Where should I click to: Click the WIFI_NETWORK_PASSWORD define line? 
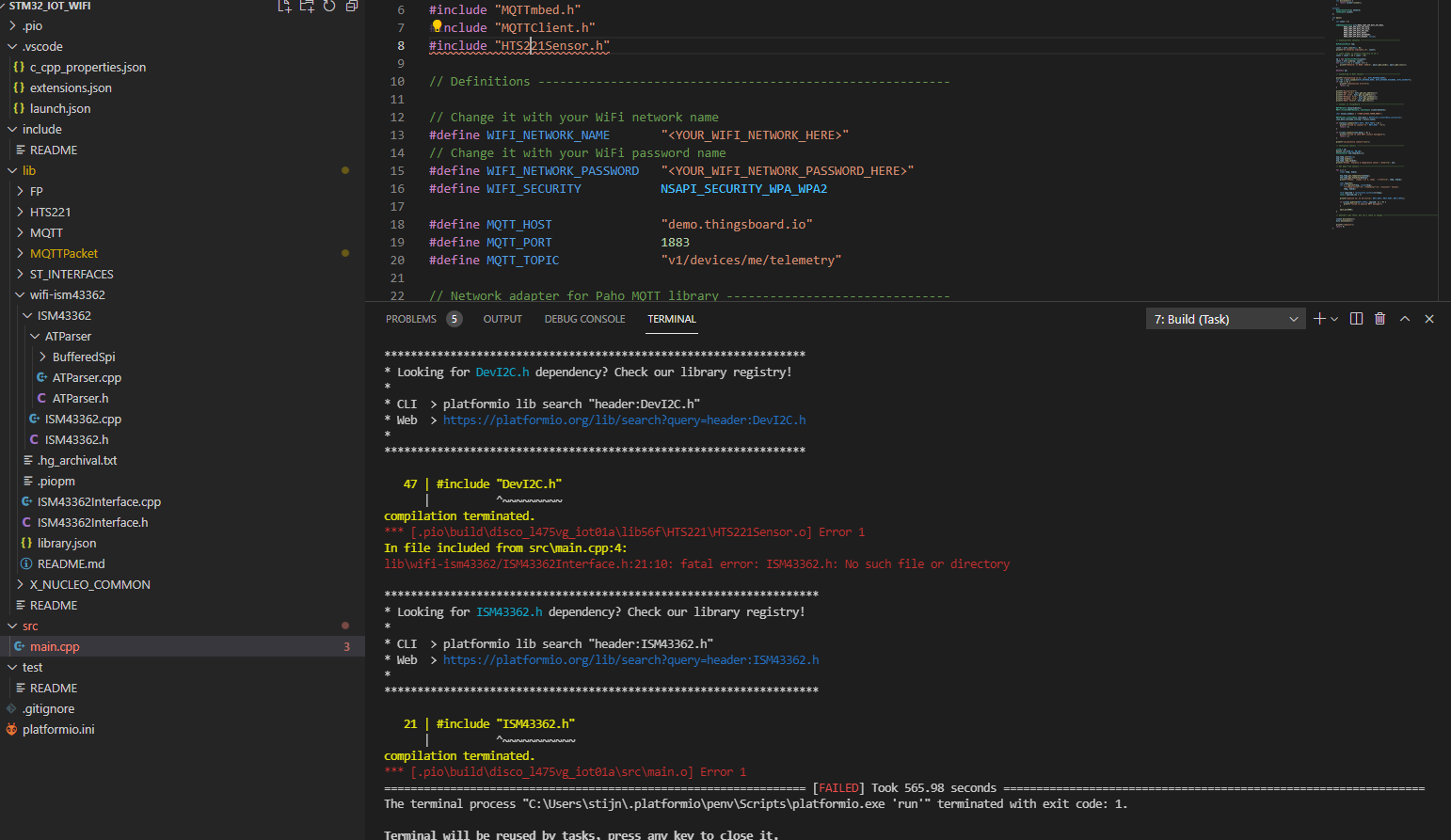click(x=671, y=171)
